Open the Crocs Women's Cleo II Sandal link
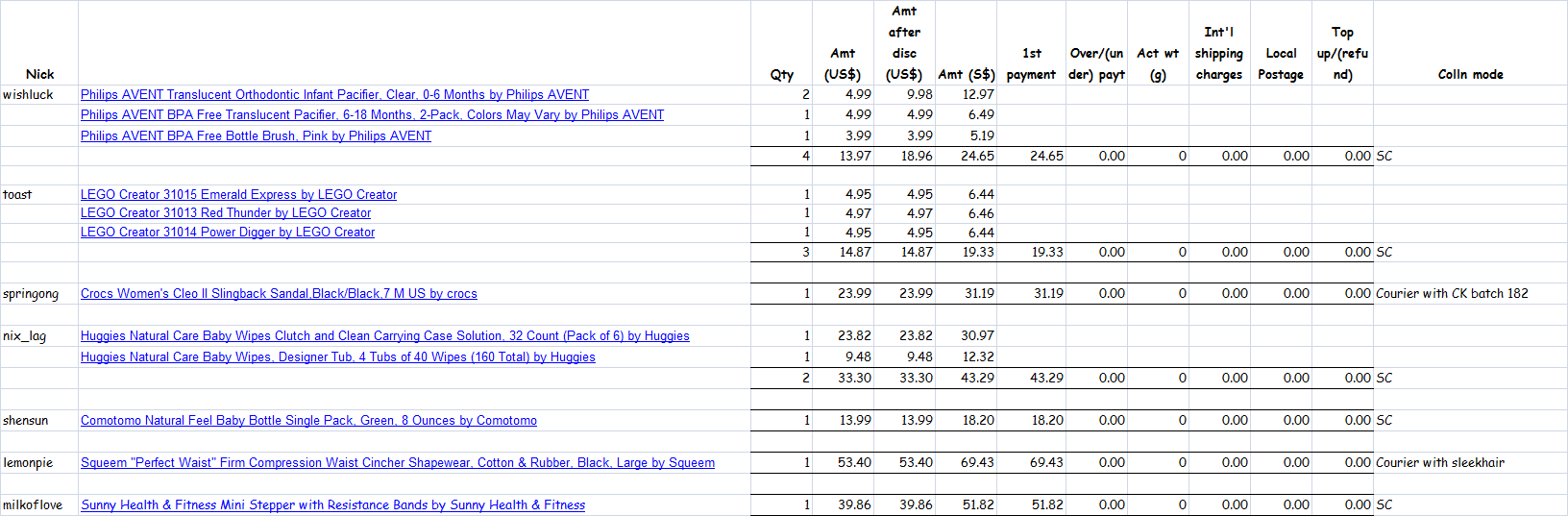1568x516 pixels. tap(279, 293)
